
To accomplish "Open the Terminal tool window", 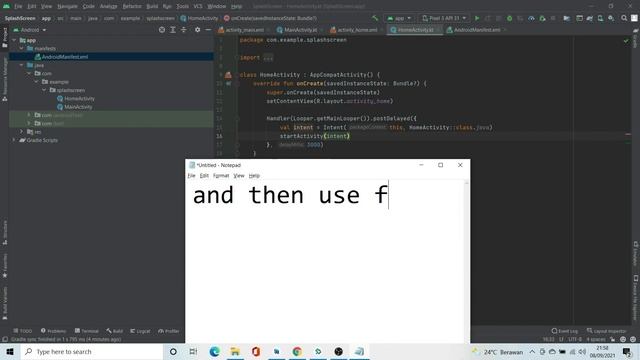I will (x=87, y=331).
